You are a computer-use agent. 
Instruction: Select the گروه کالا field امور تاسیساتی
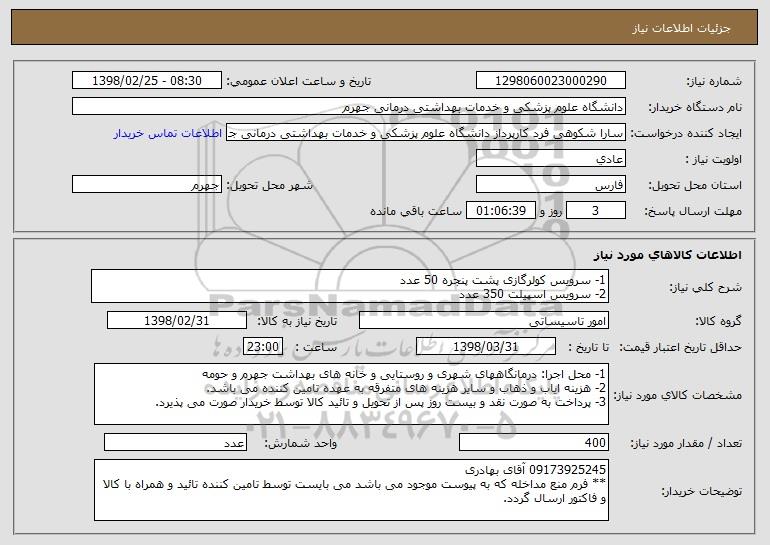pyautogui.click(x=484, y=321)
